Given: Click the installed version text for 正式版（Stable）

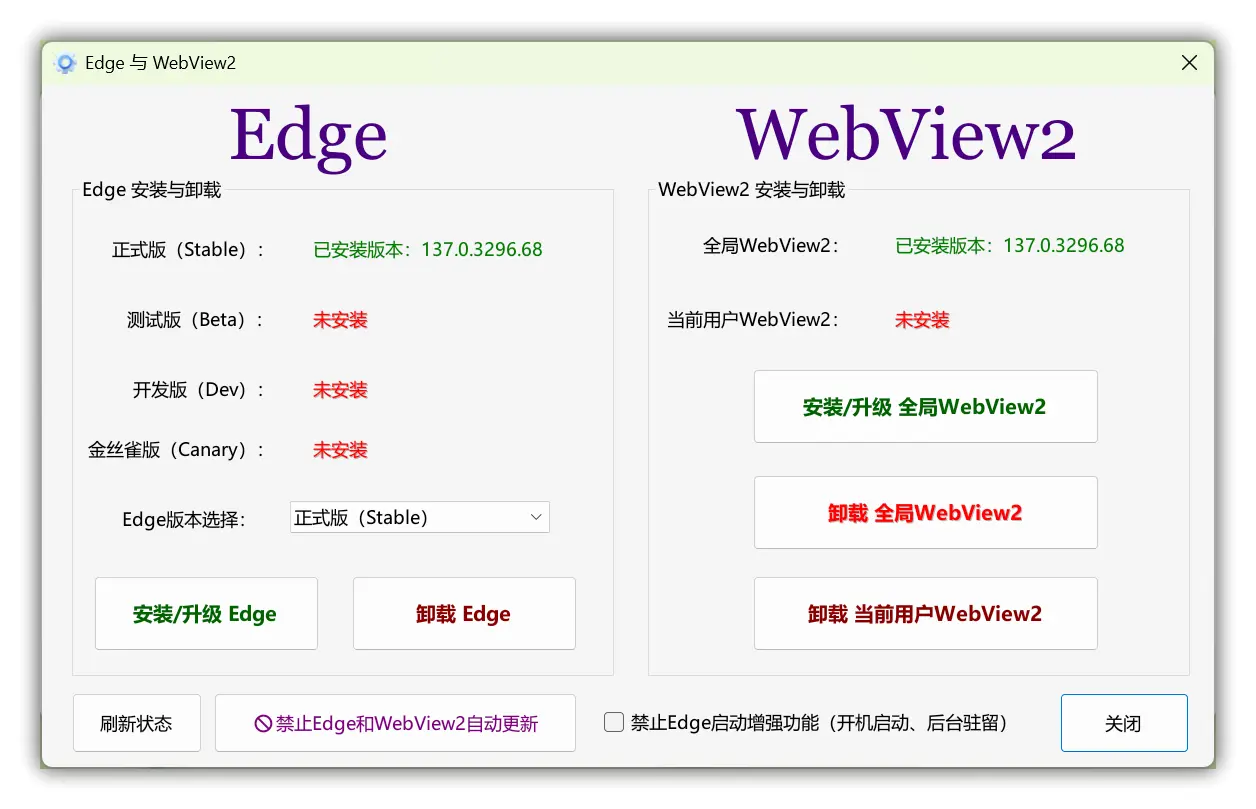Looking at the screenshot, I should [x=428, y=250].
